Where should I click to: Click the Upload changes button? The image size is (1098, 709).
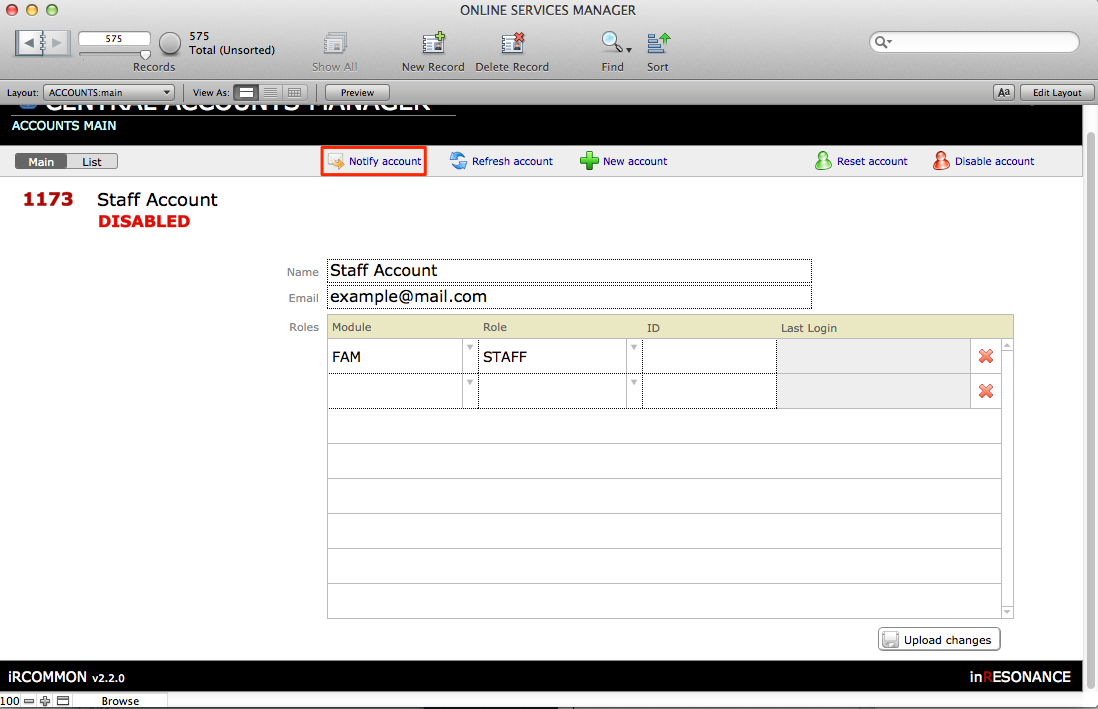coord(938,640)
